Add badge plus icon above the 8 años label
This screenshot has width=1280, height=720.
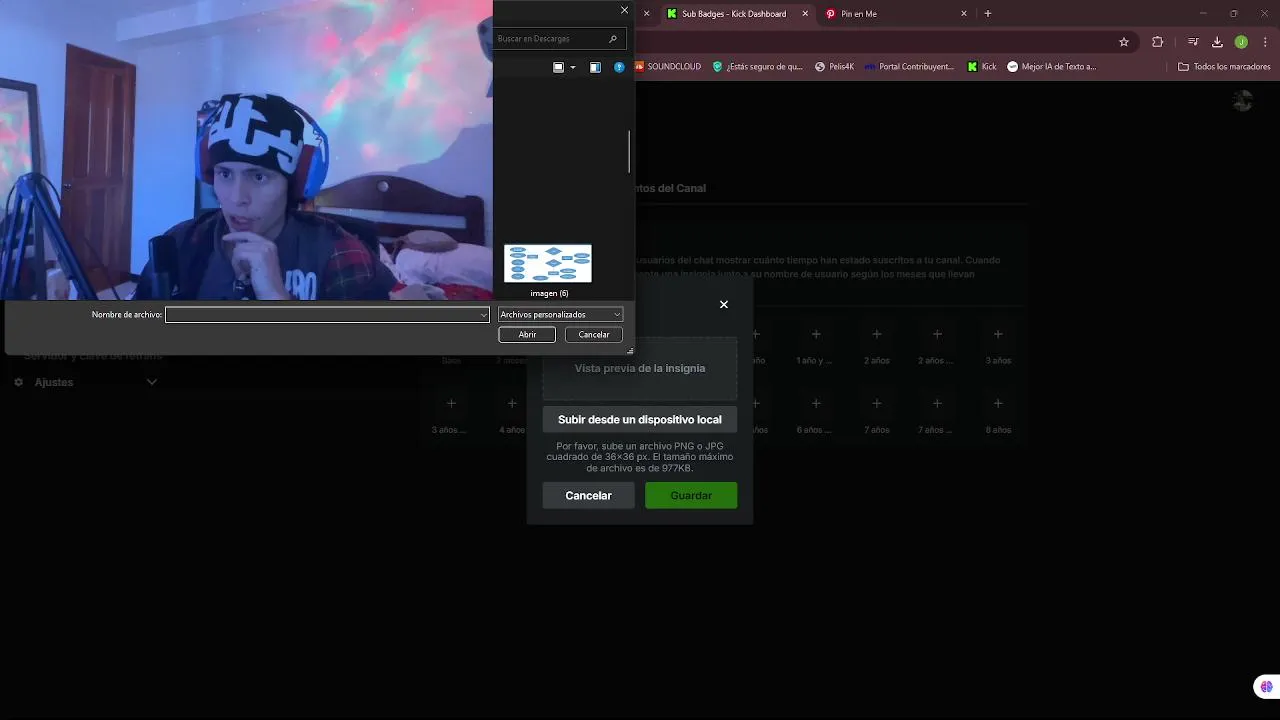point(998,404)
